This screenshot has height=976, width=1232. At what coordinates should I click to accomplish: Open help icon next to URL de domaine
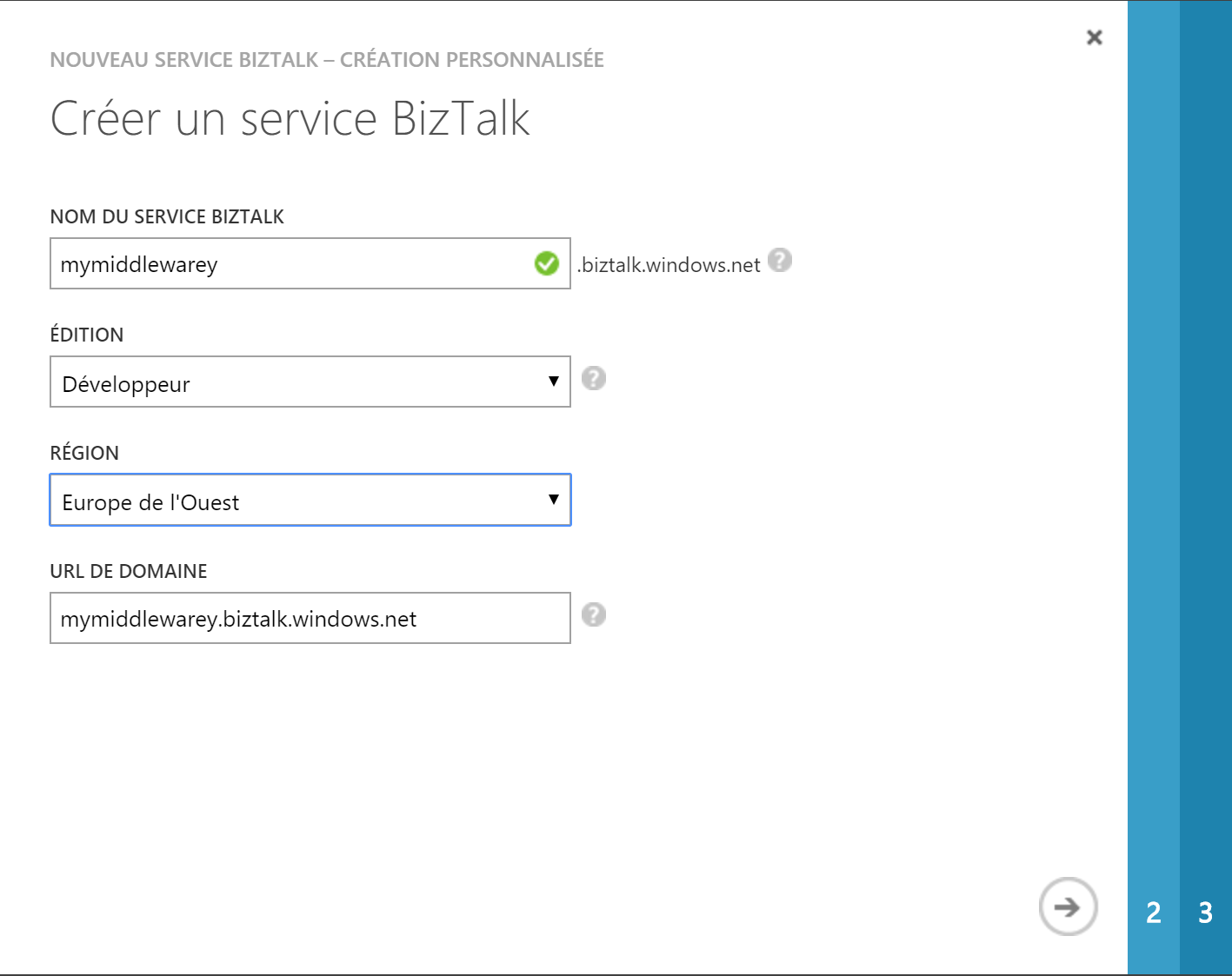(x=594, y=614)
